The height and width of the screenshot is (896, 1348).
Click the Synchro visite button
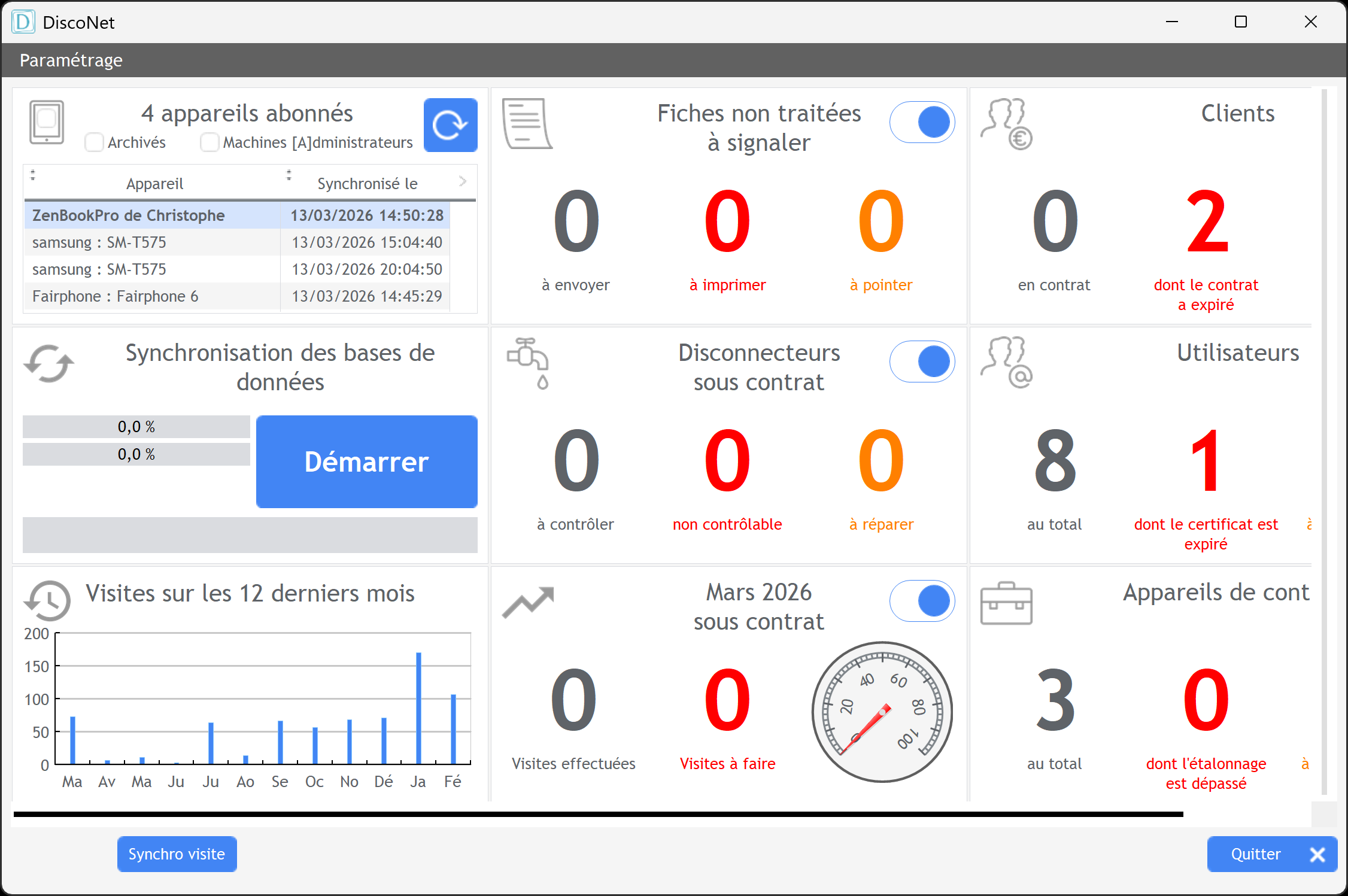[177, 854]
